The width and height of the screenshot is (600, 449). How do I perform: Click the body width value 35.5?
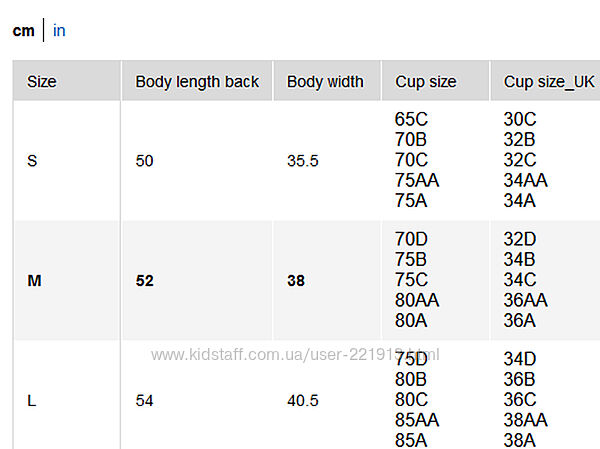303,160
